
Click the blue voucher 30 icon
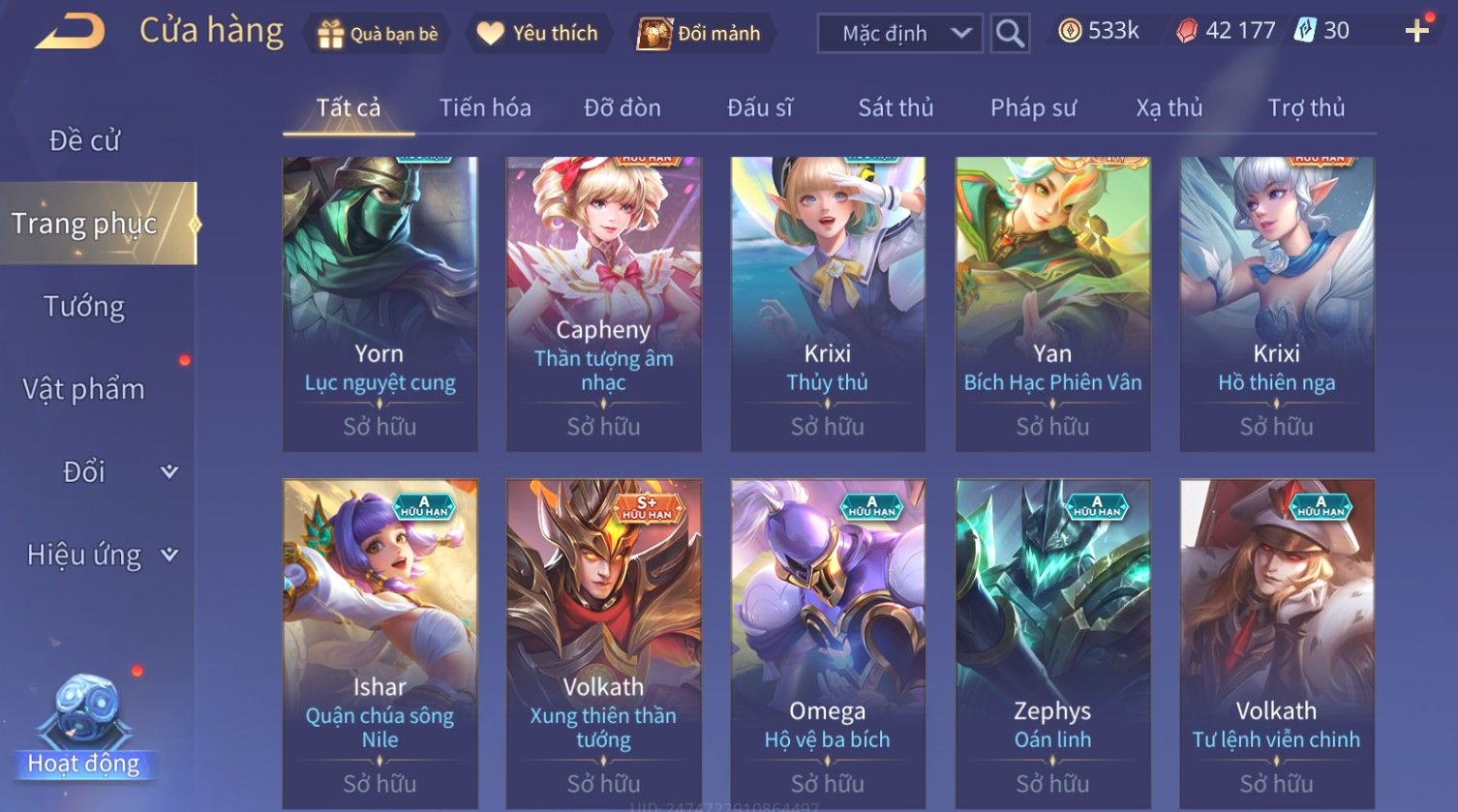point(1304,31)
